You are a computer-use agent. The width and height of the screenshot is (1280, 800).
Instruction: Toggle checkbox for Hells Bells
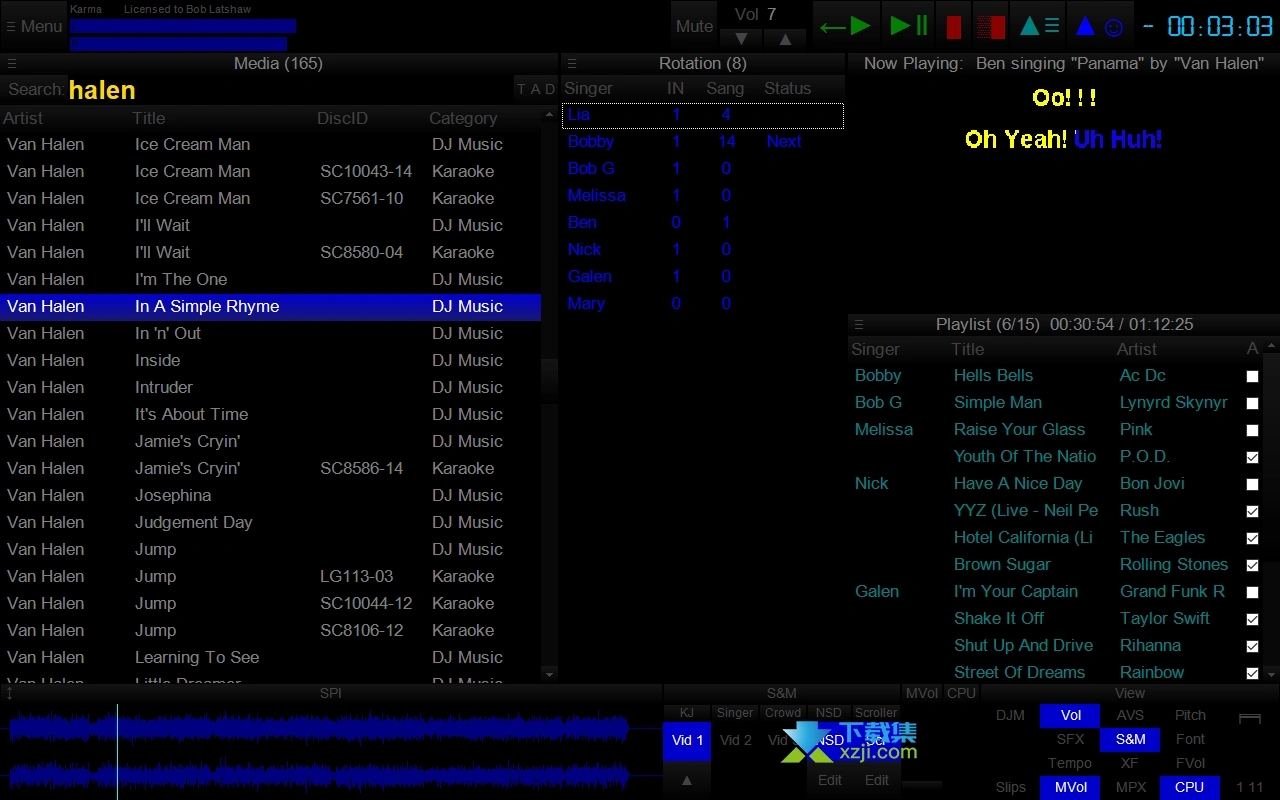(x=1252, y=377)
